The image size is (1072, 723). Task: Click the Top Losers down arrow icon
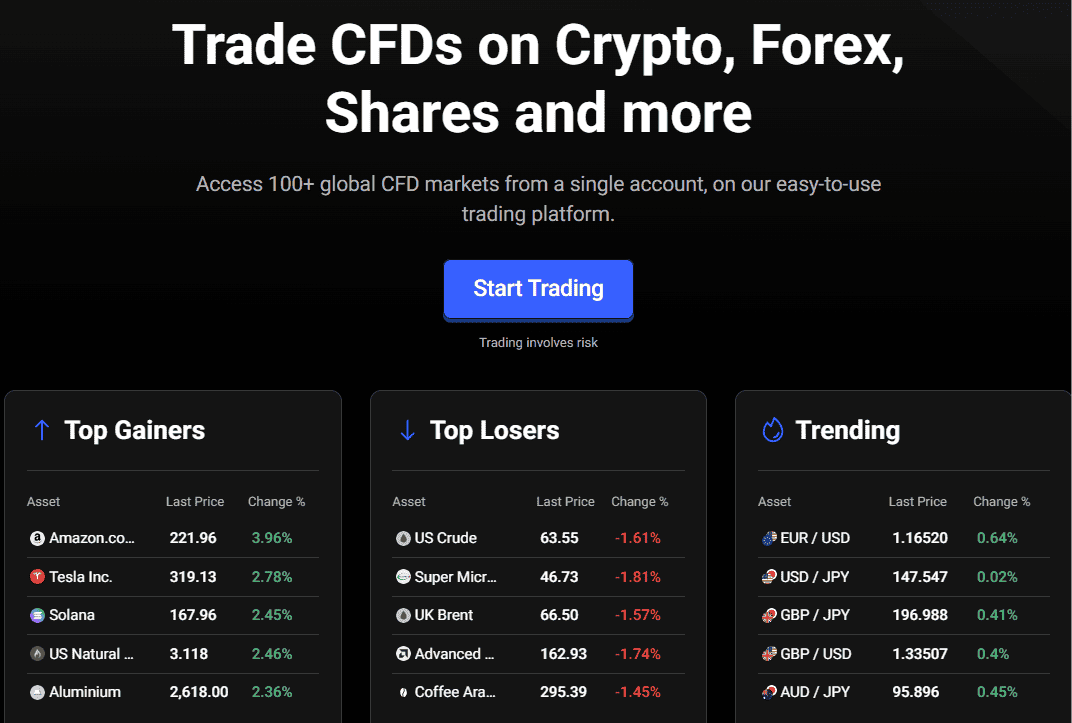[407, 430]
